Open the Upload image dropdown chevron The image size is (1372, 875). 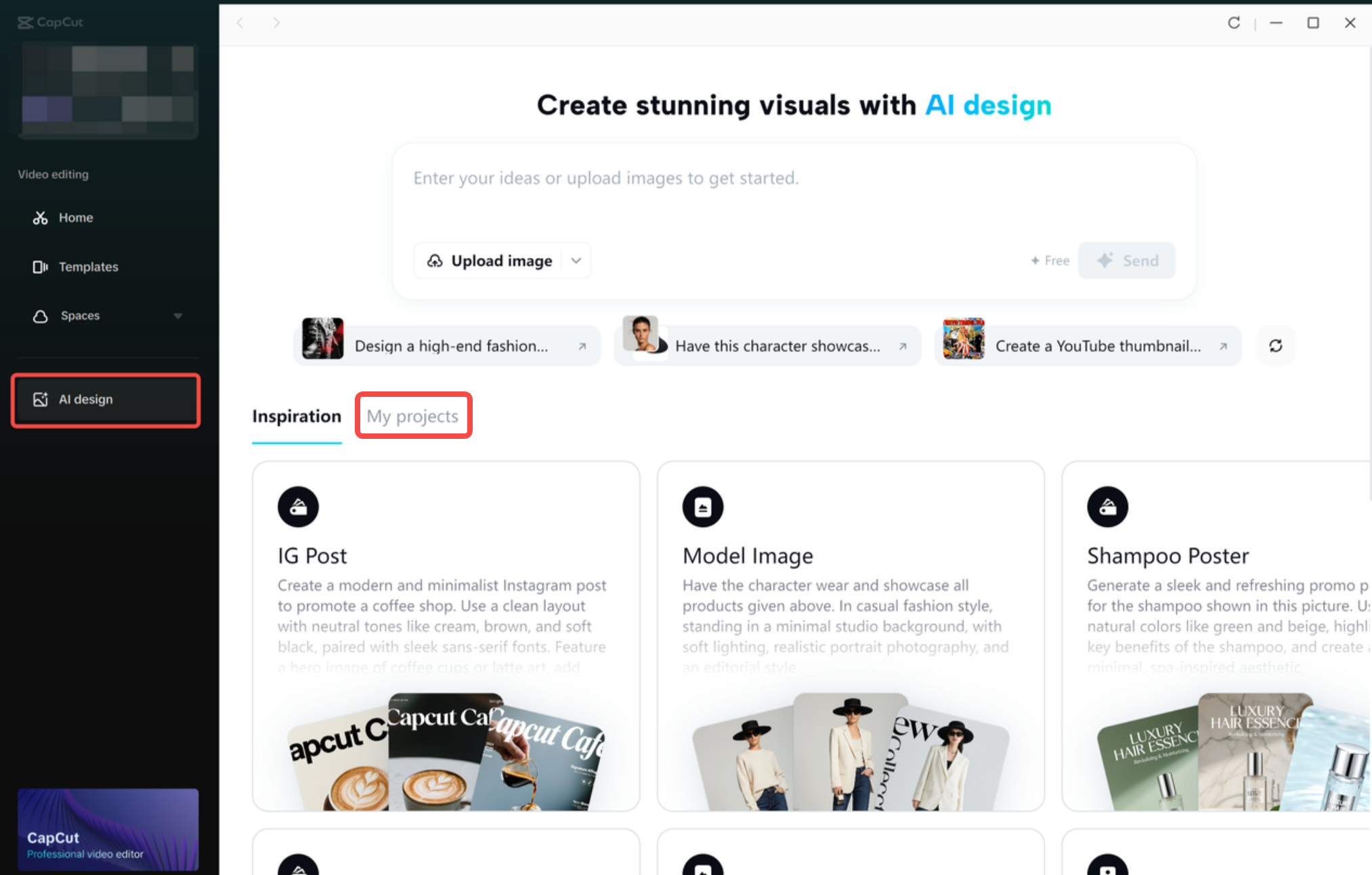(x=576, y=261)
